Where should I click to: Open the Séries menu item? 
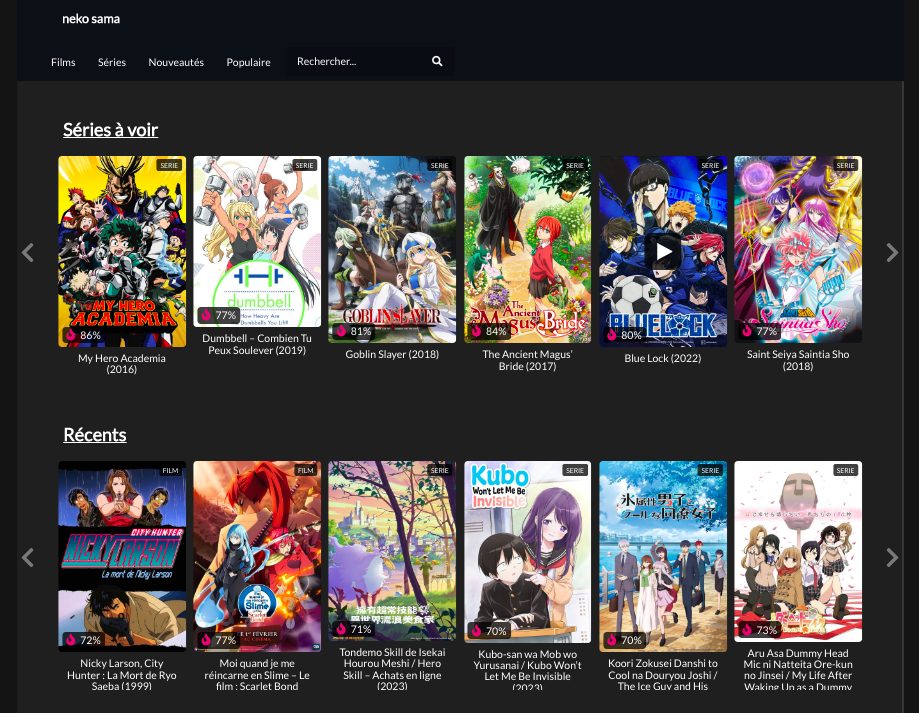point(112,62)
